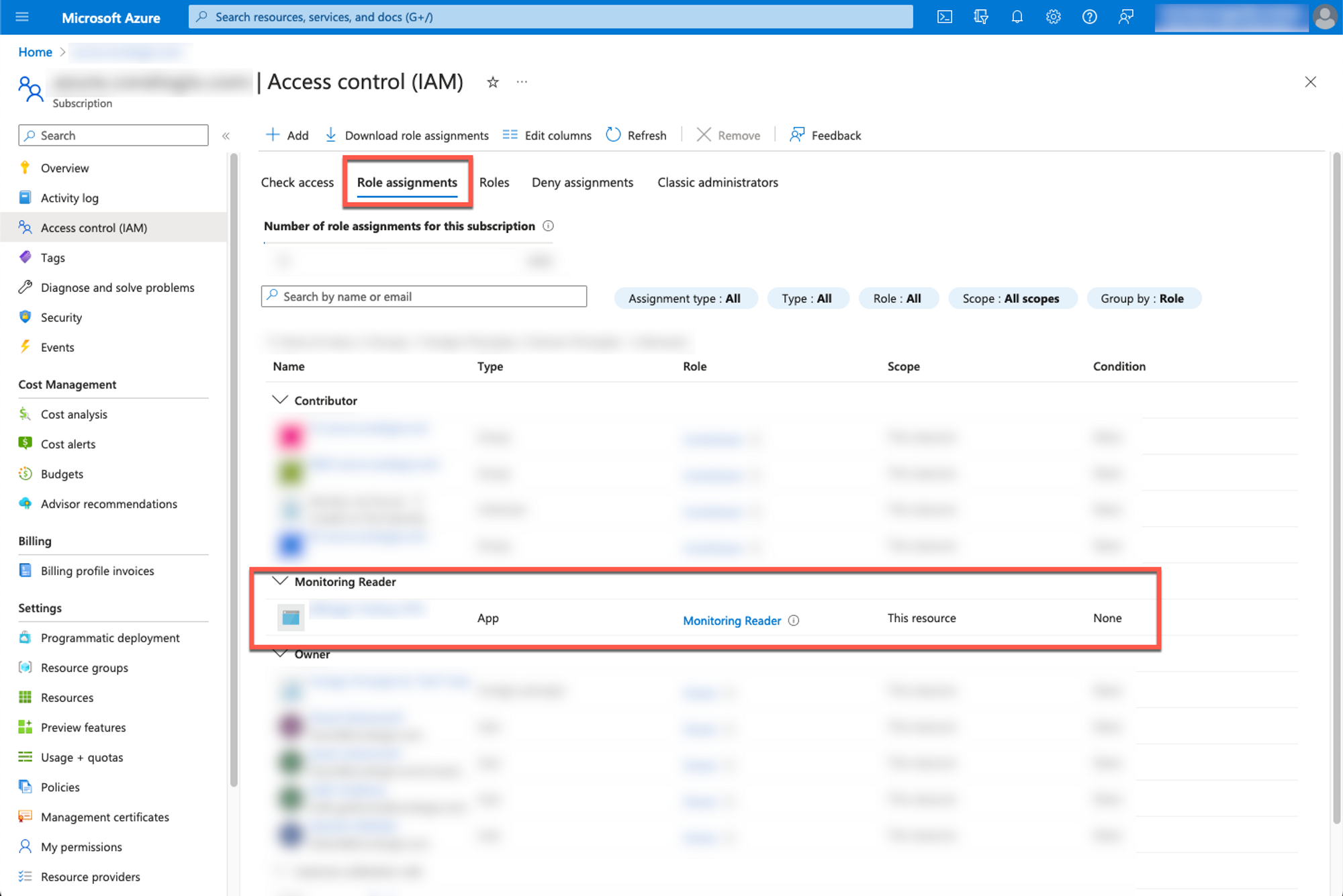
Task: Switch to the Check access tab
Action: pyautogui.click(x=297, y=183)
